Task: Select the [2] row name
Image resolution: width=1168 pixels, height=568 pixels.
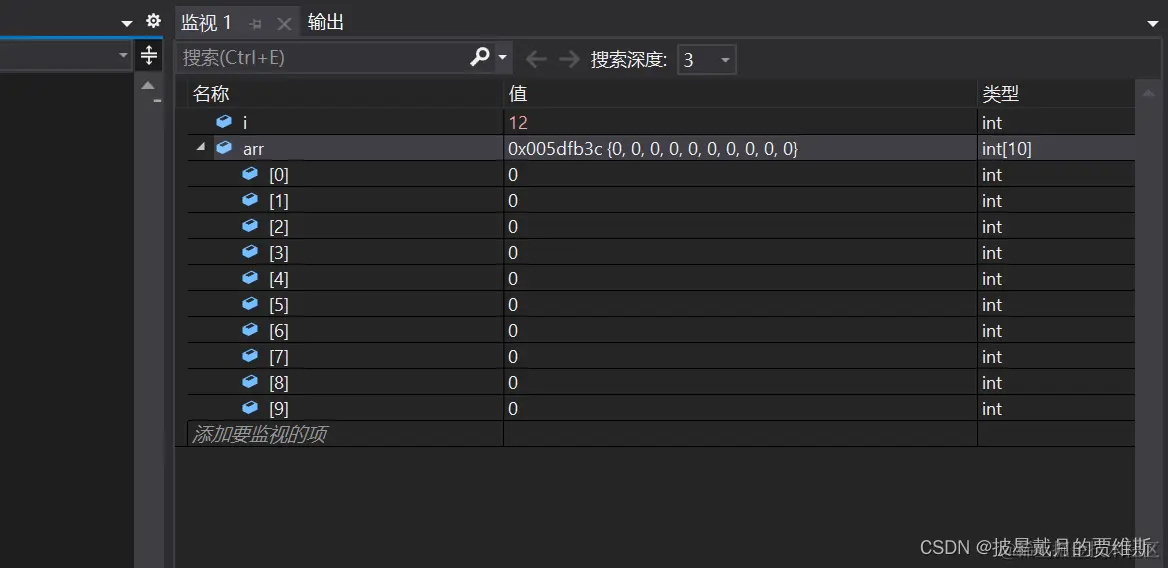Action: tap(279, 227)
